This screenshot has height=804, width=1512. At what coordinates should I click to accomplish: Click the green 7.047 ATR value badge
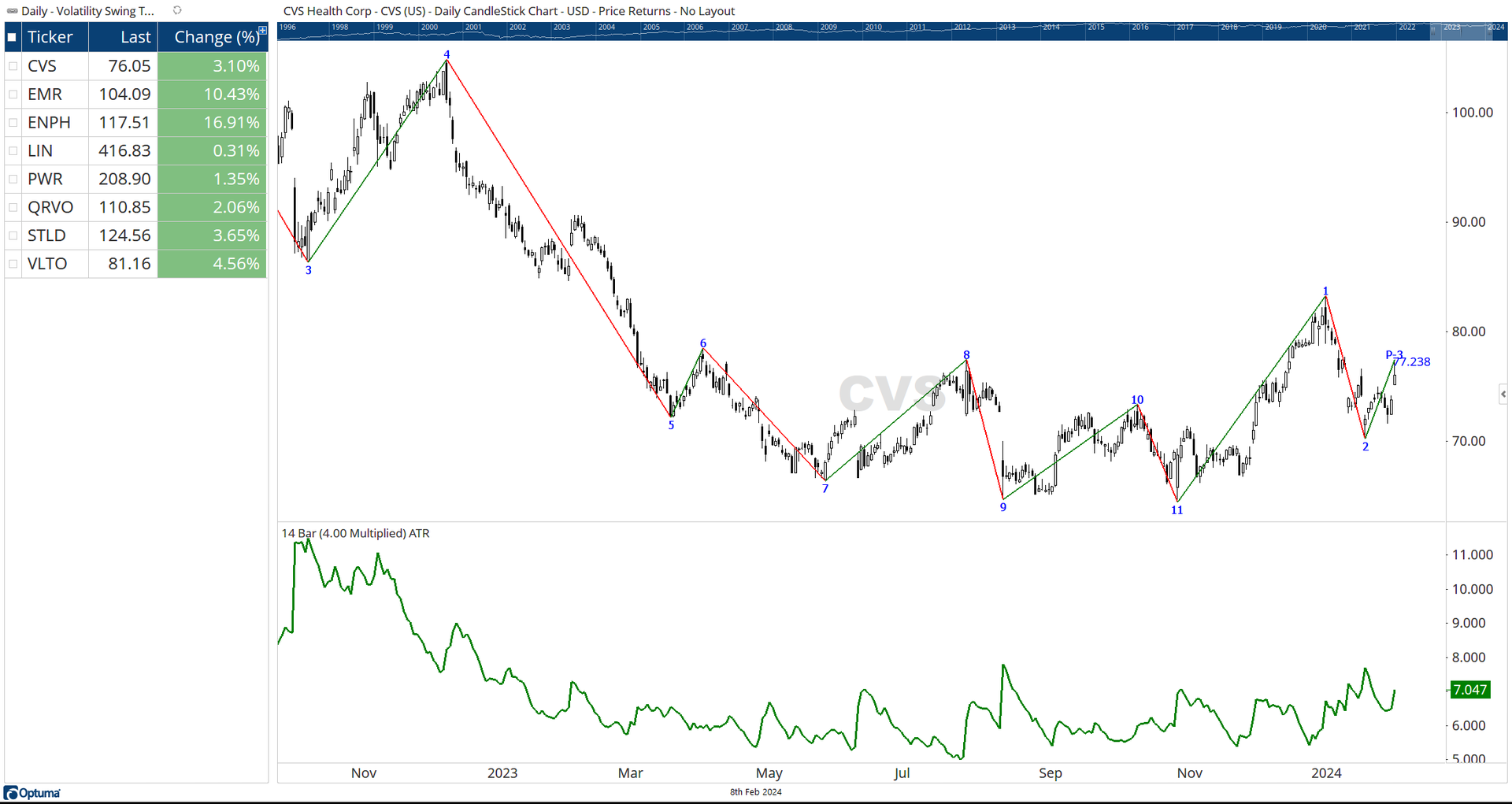[x=1469, y=690]
